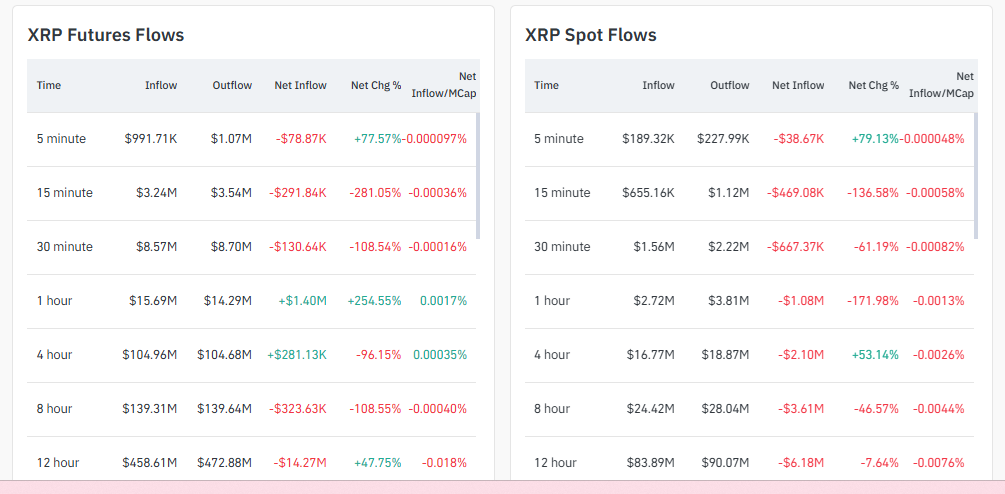
Task: Click Outflow header in XRP Futures Flows
Action: [x=232, y=85]
